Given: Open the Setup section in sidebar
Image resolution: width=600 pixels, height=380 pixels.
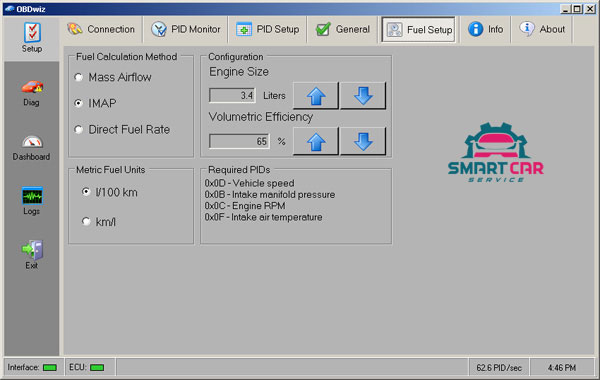Looking at the screenshot, I should click(x=32, y=38).
